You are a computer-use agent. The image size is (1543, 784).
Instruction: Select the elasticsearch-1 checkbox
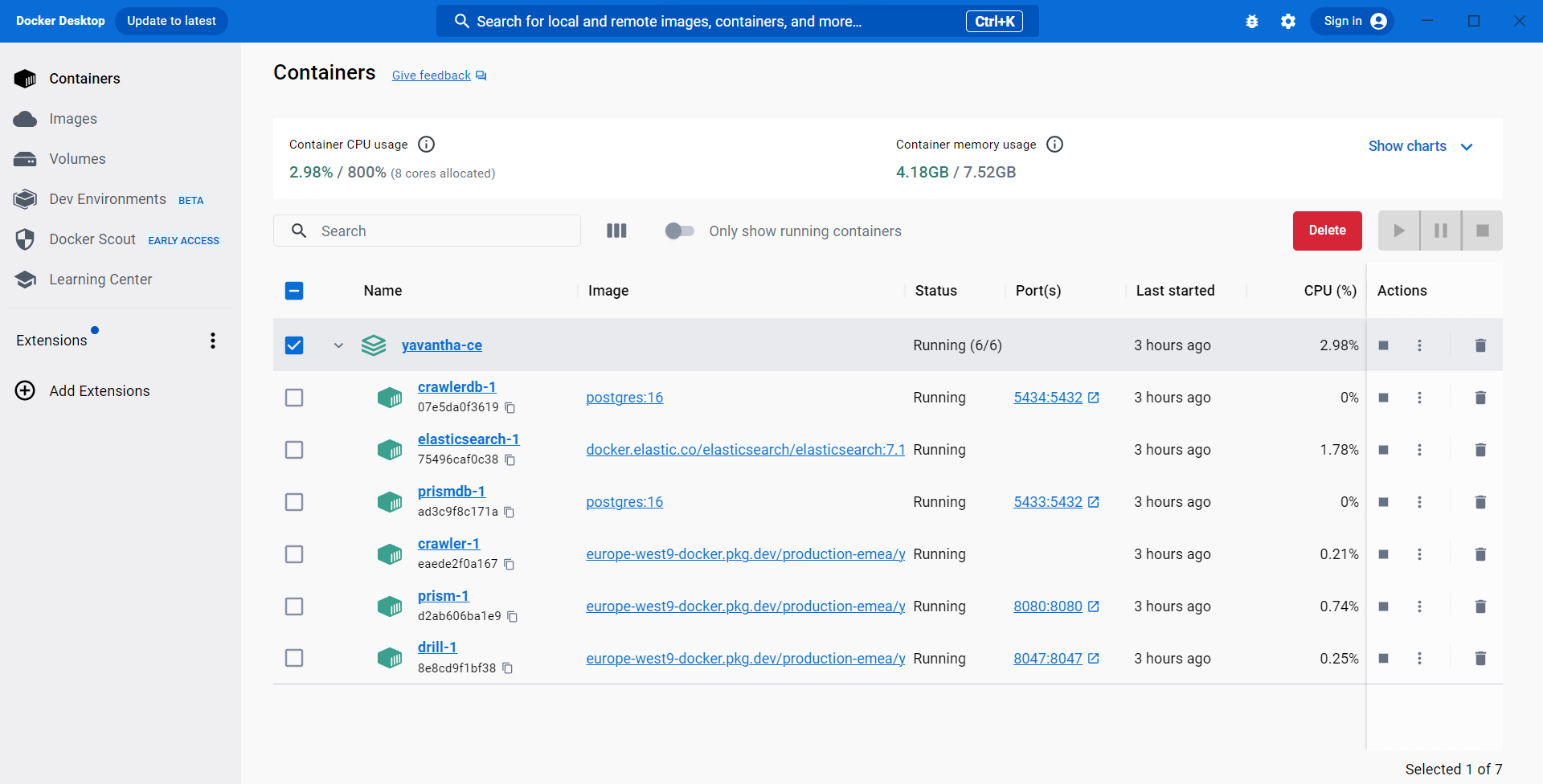(294, 450)
